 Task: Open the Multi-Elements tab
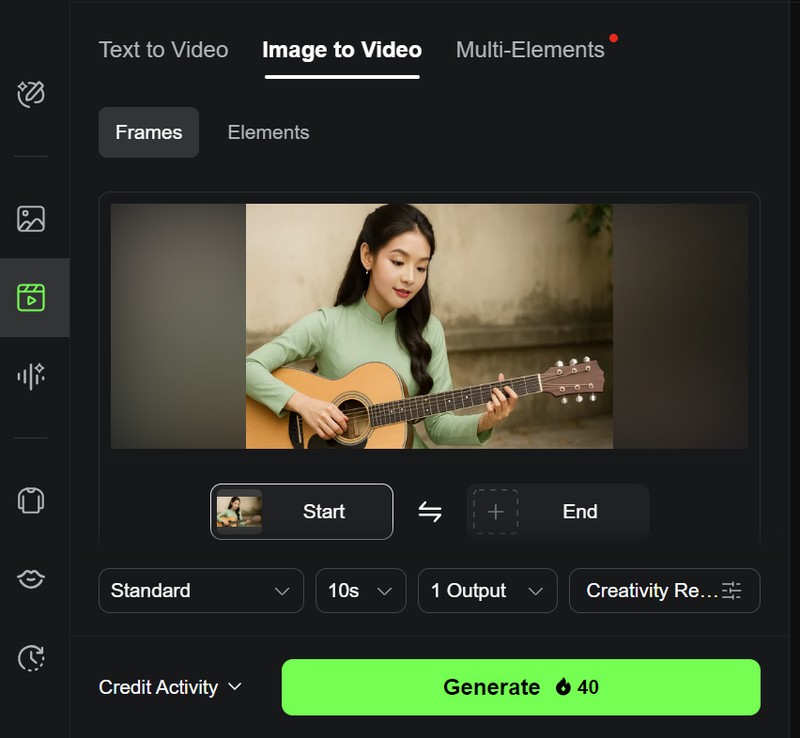coord(530,50)
